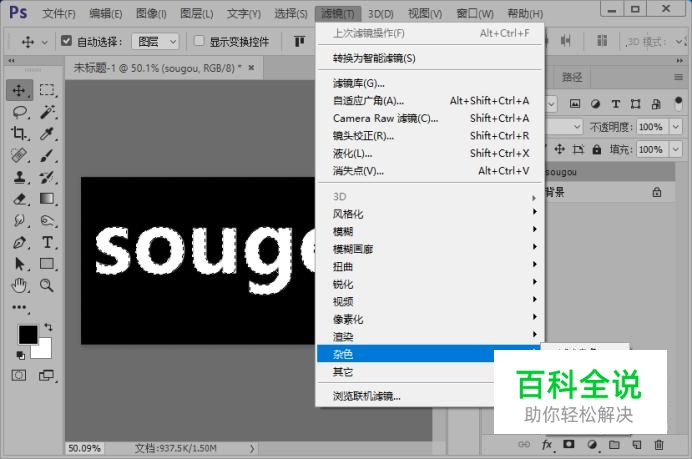Select the Clone Stamp tool
This screenshot has width=692, height=459.
coord(19,177)
